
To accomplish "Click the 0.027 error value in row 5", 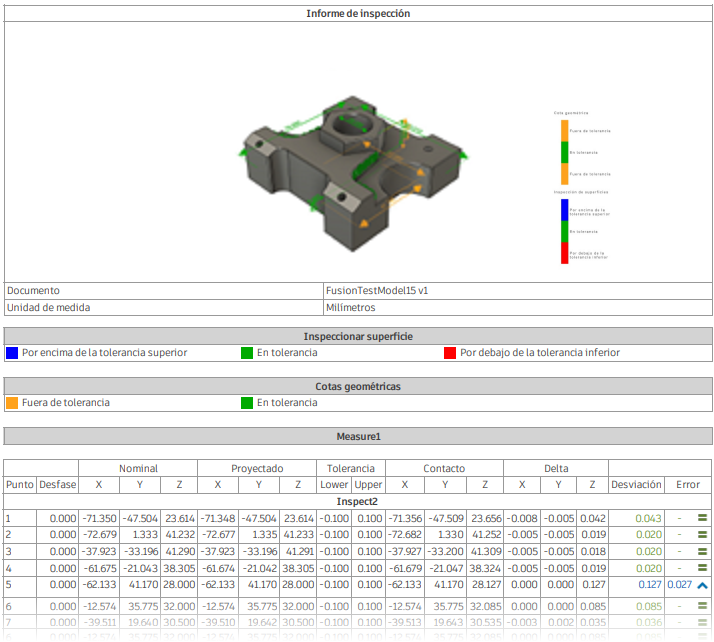I will (679, 585).
